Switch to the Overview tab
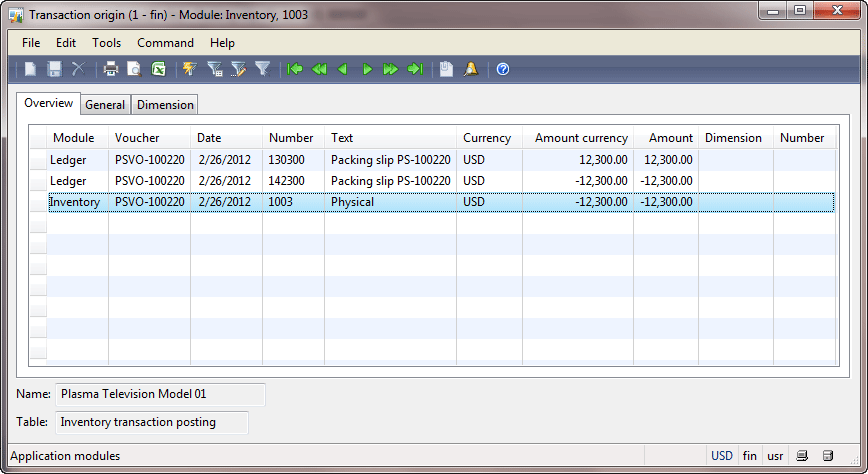Screen dimensions: 868x474 pos(48,104)
